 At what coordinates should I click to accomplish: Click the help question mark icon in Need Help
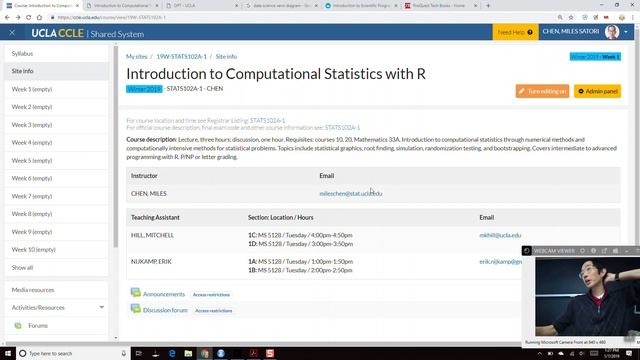(x=530, y=32)
